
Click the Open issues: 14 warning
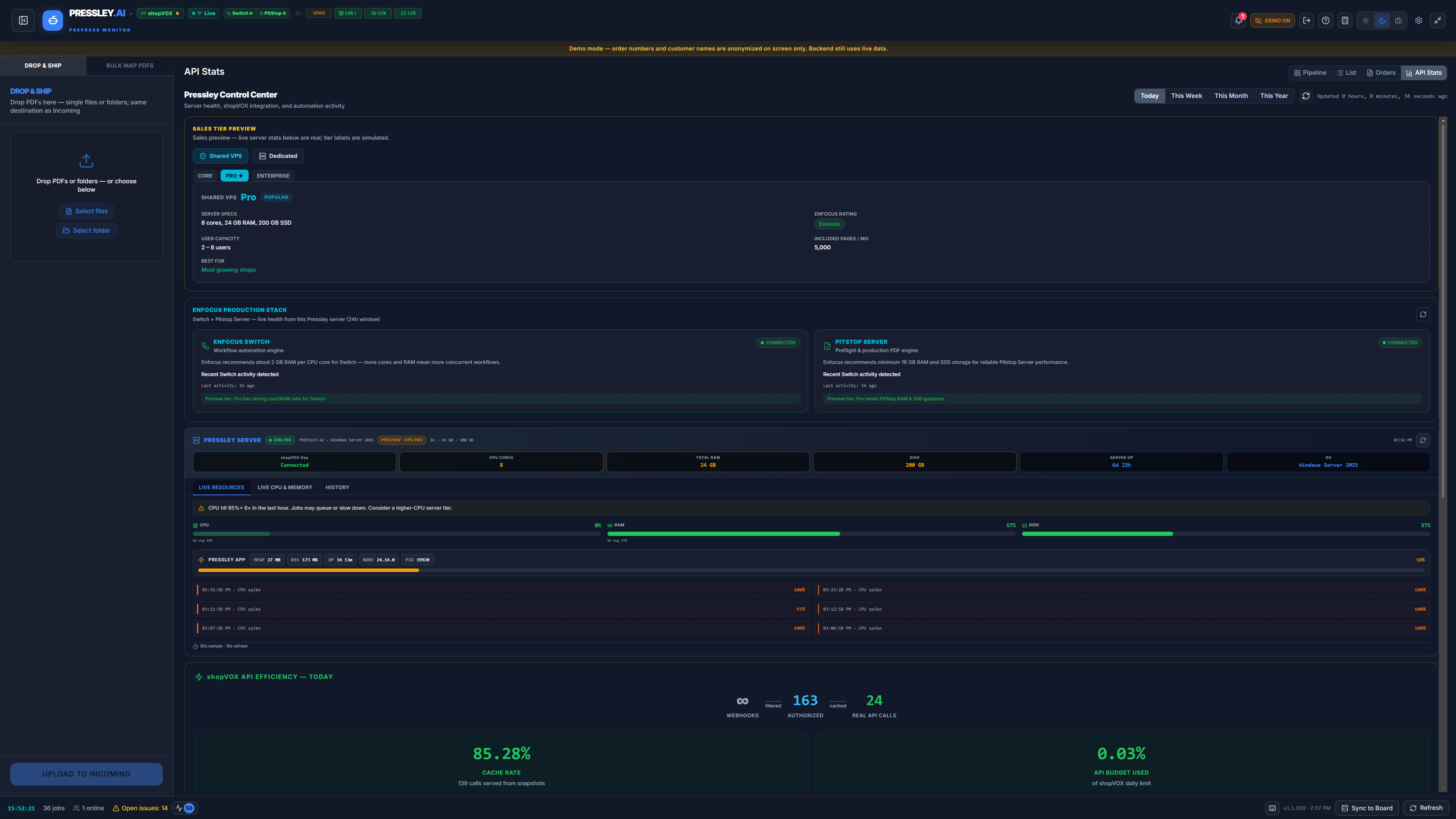coord(140,808)
